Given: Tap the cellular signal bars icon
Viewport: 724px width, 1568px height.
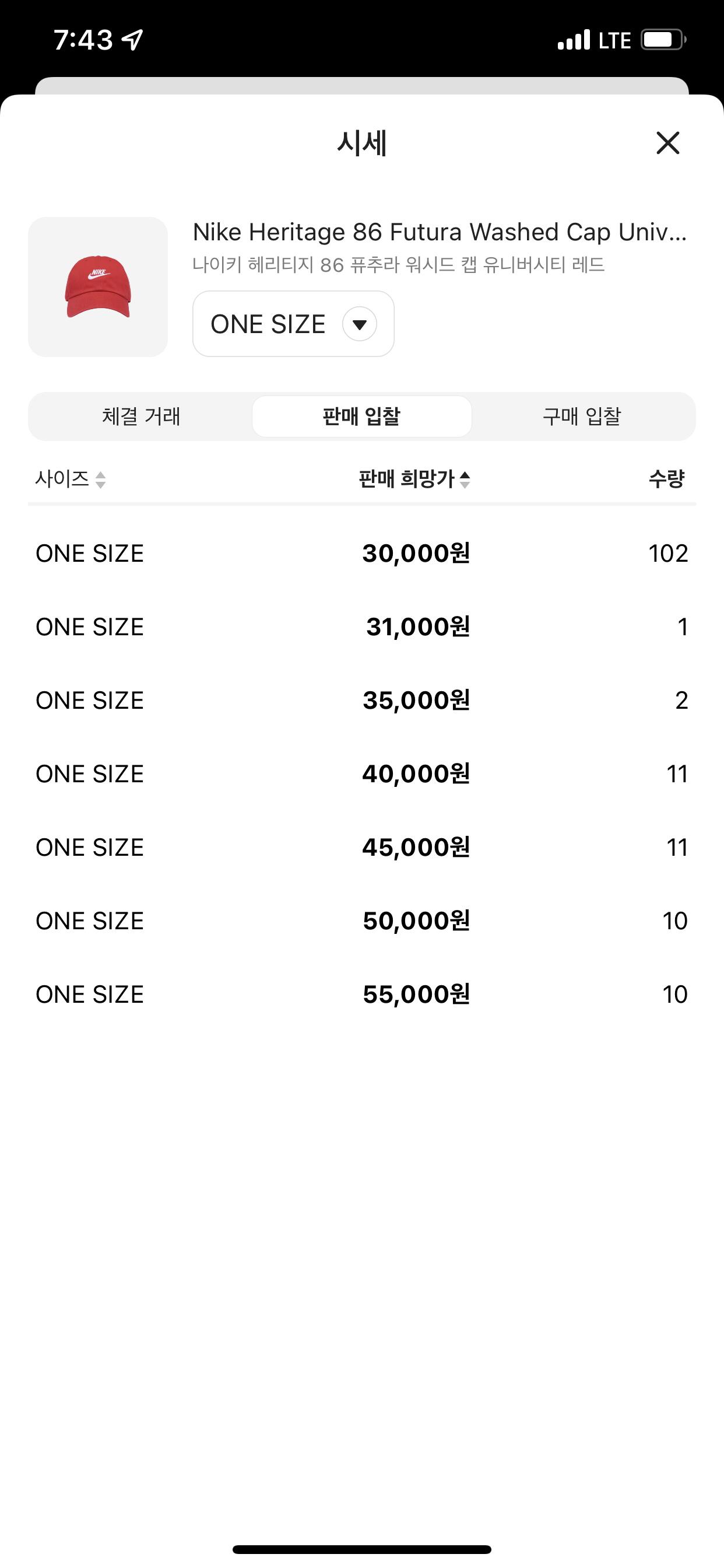Looking at the screenshot, I should pos(574,40).
